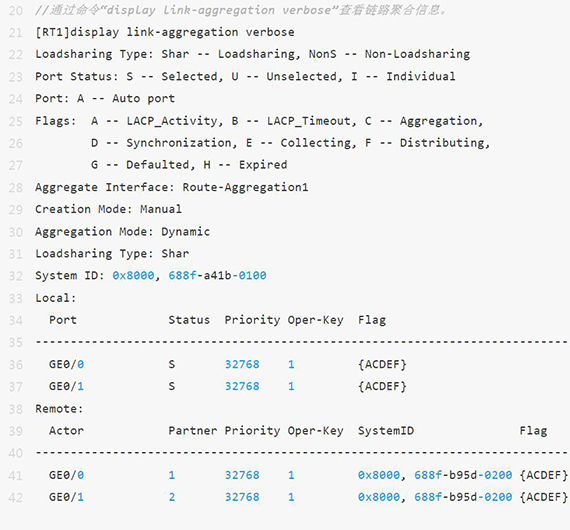
Task: Click the Route-Aggregation1 interface name
Action: click(245, 187)
